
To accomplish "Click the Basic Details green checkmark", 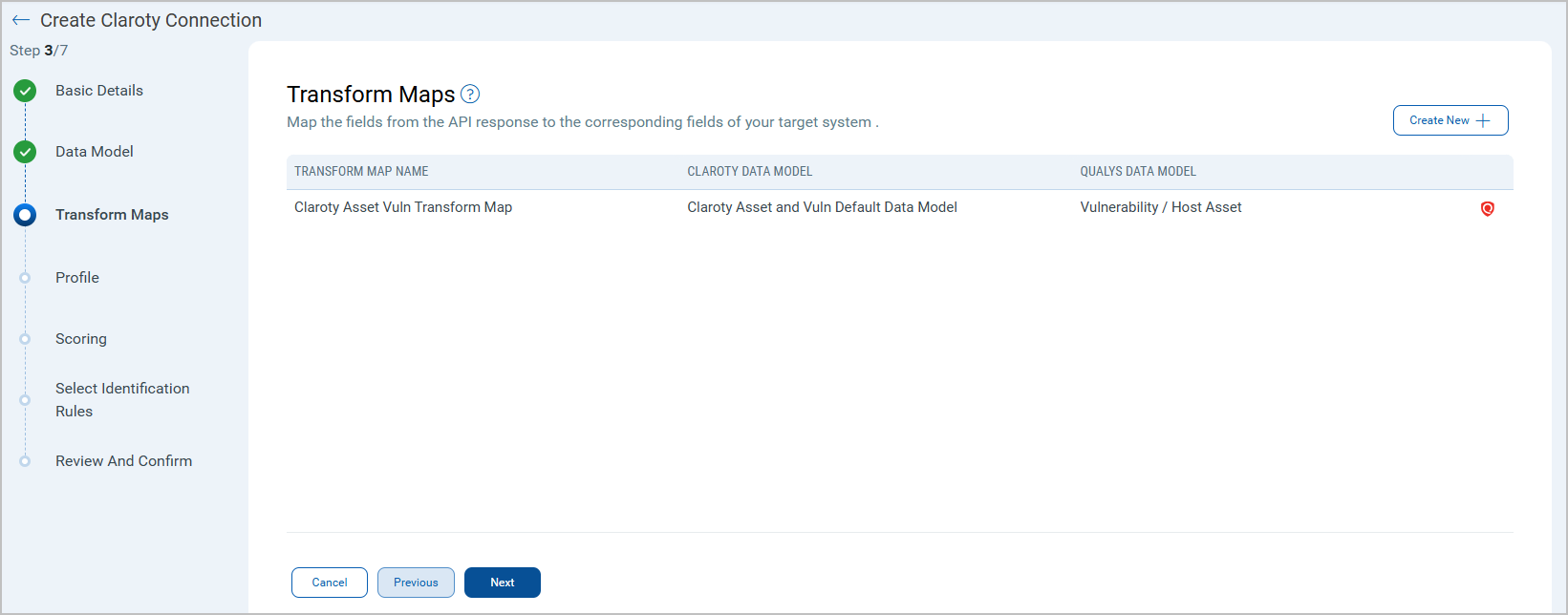I will pos(25,91).
